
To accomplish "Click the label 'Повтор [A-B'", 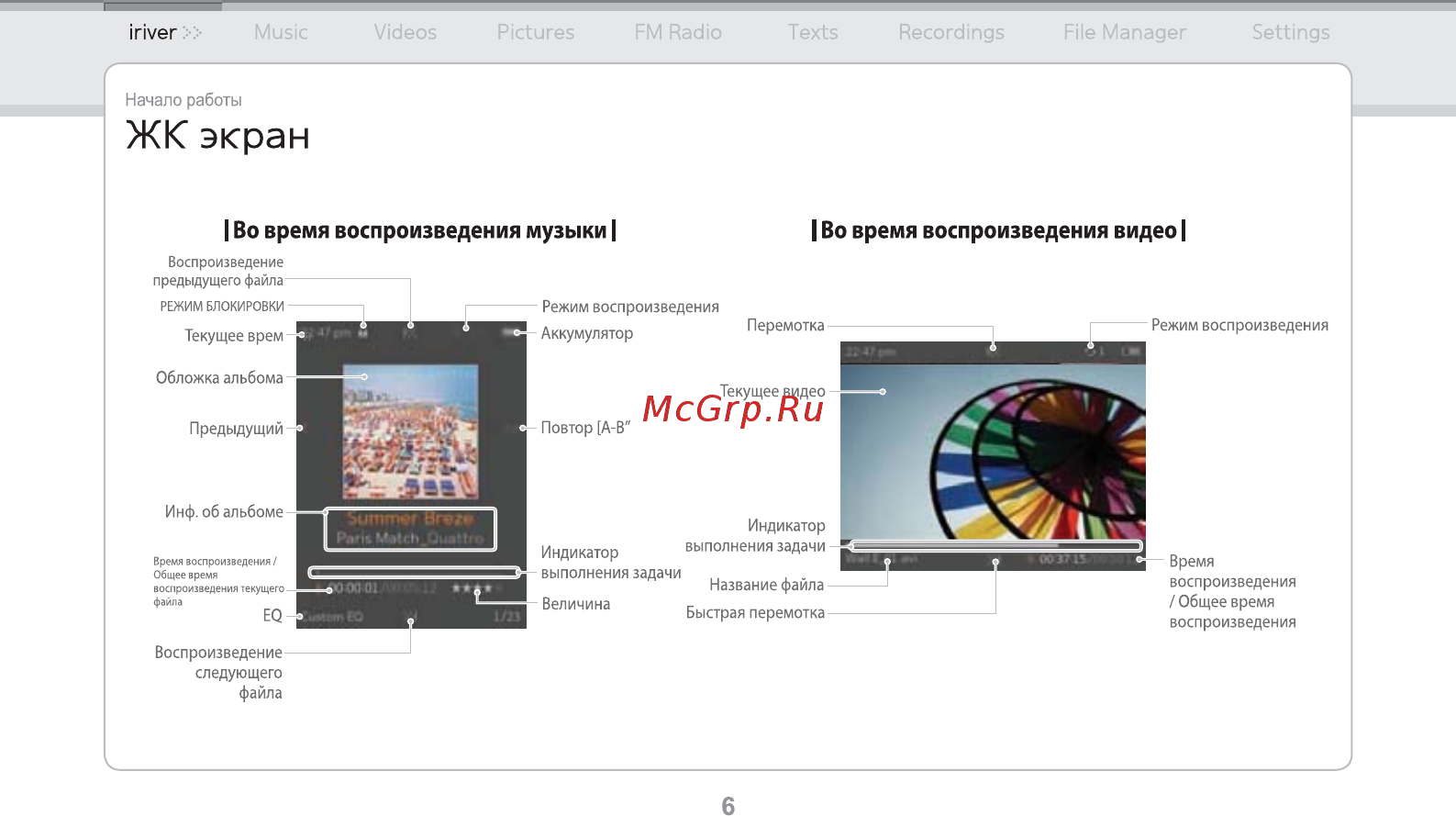I will (585, 428).
